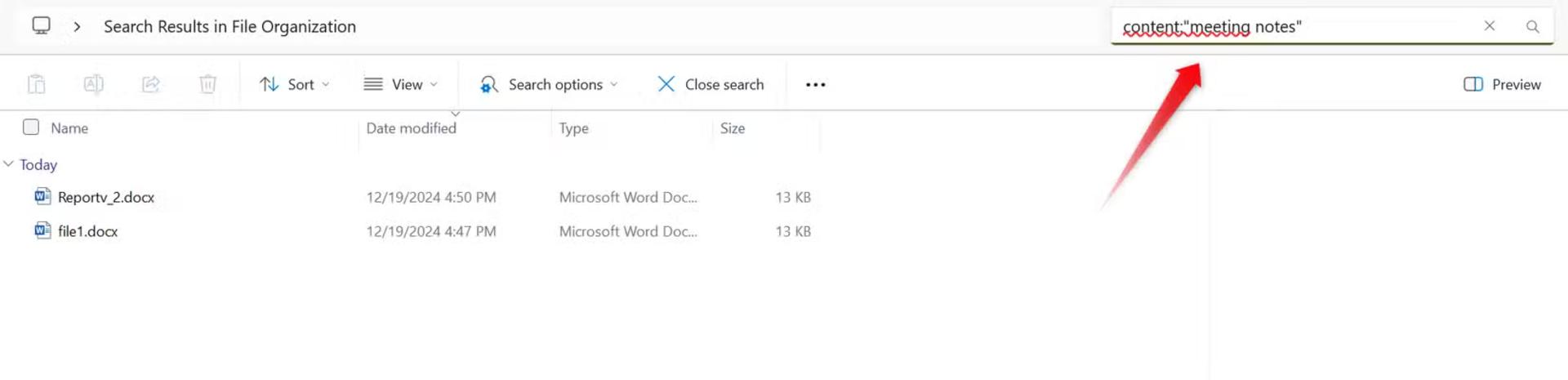1568x380 pixels.
Task: Click the Rename icon in toolbar
Action: (x=93, y=84)
